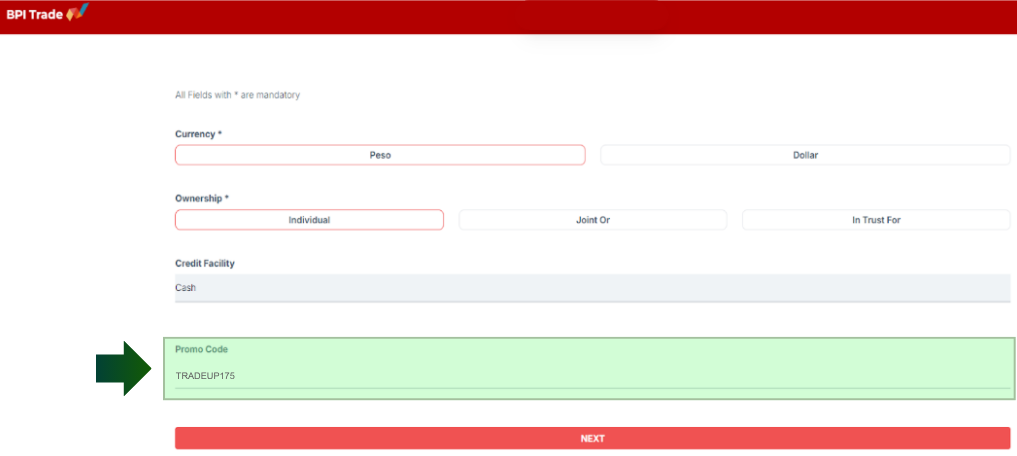Choose Individual ownership
This screenshot has height=456, width=1017.
point(309,220)
